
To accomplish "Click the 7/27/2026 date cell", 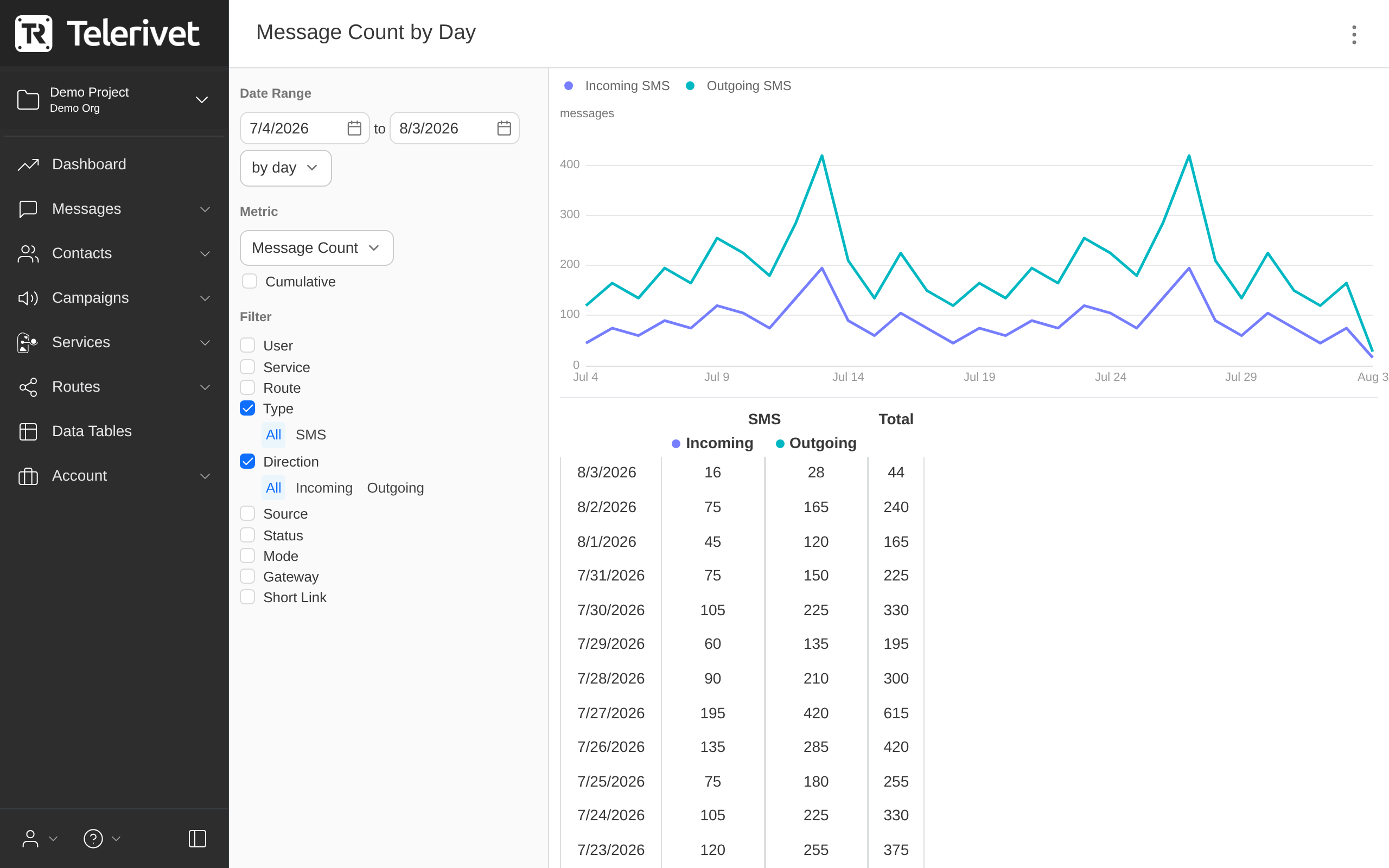I will [x=611, y=713].
